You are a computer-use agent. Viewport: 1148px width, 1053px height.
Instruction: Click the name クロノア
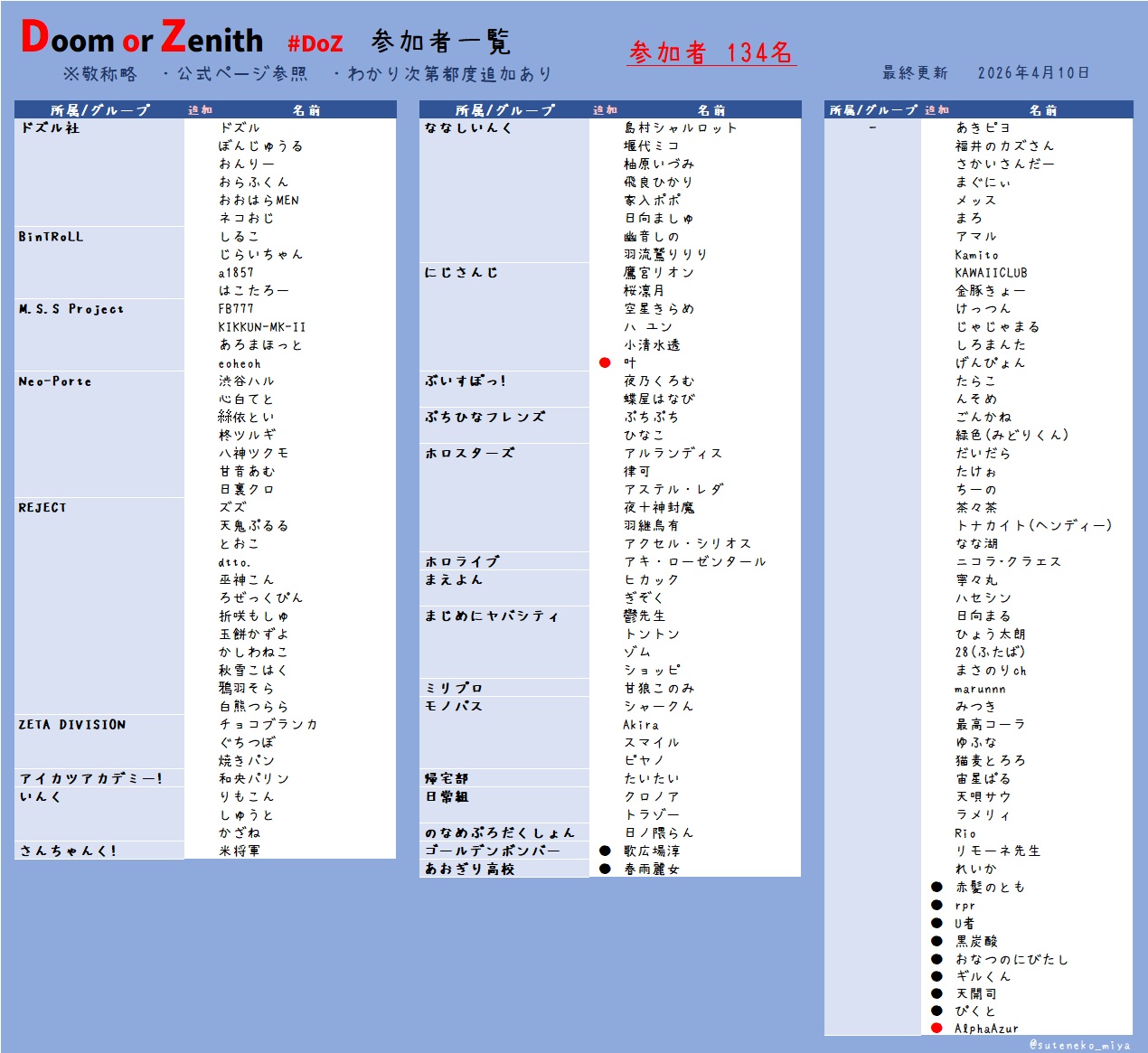(x=652, y=796)
